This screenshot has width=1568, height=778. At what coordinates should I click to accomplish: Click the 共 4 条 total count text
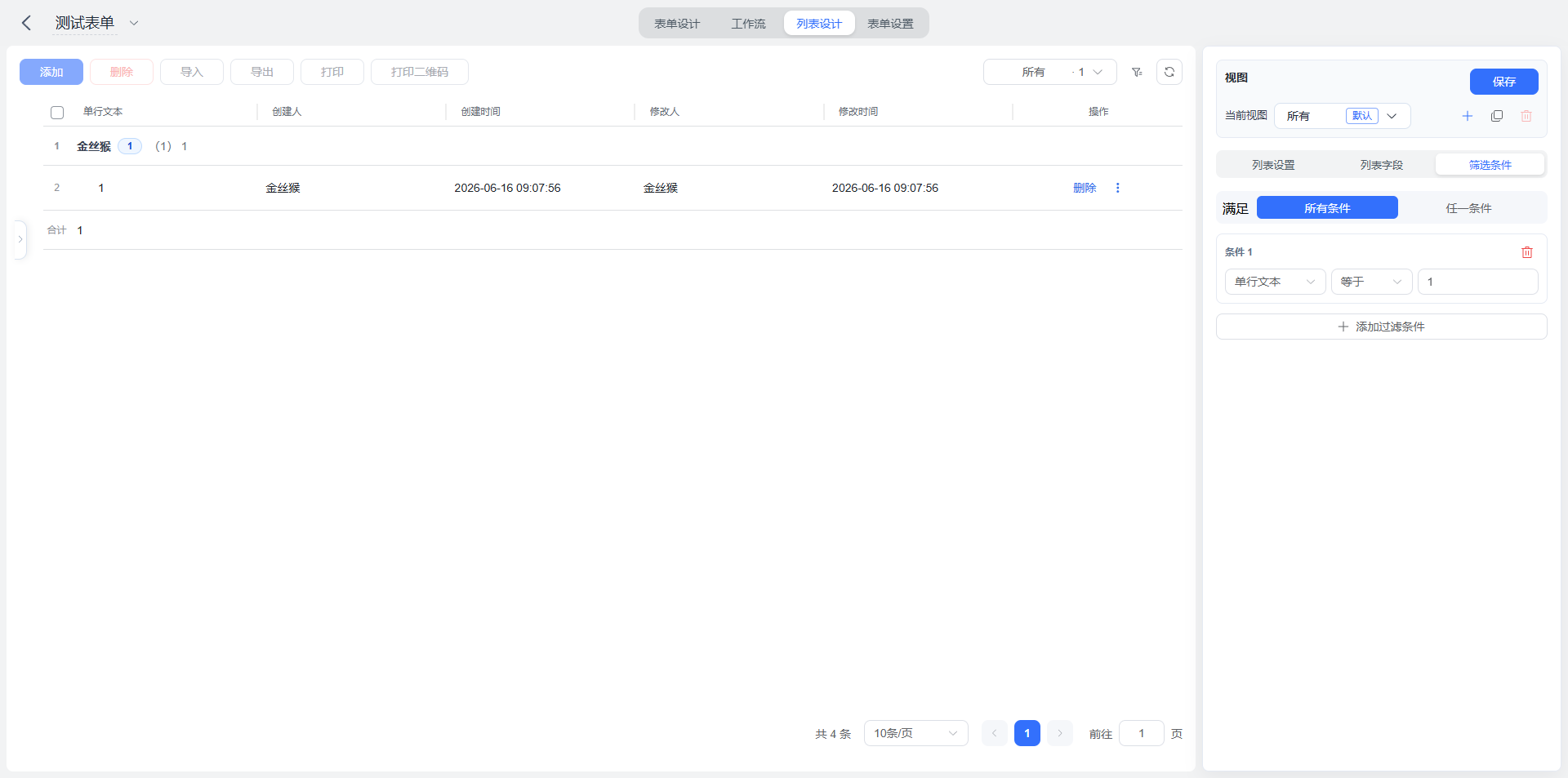(833, 734)
